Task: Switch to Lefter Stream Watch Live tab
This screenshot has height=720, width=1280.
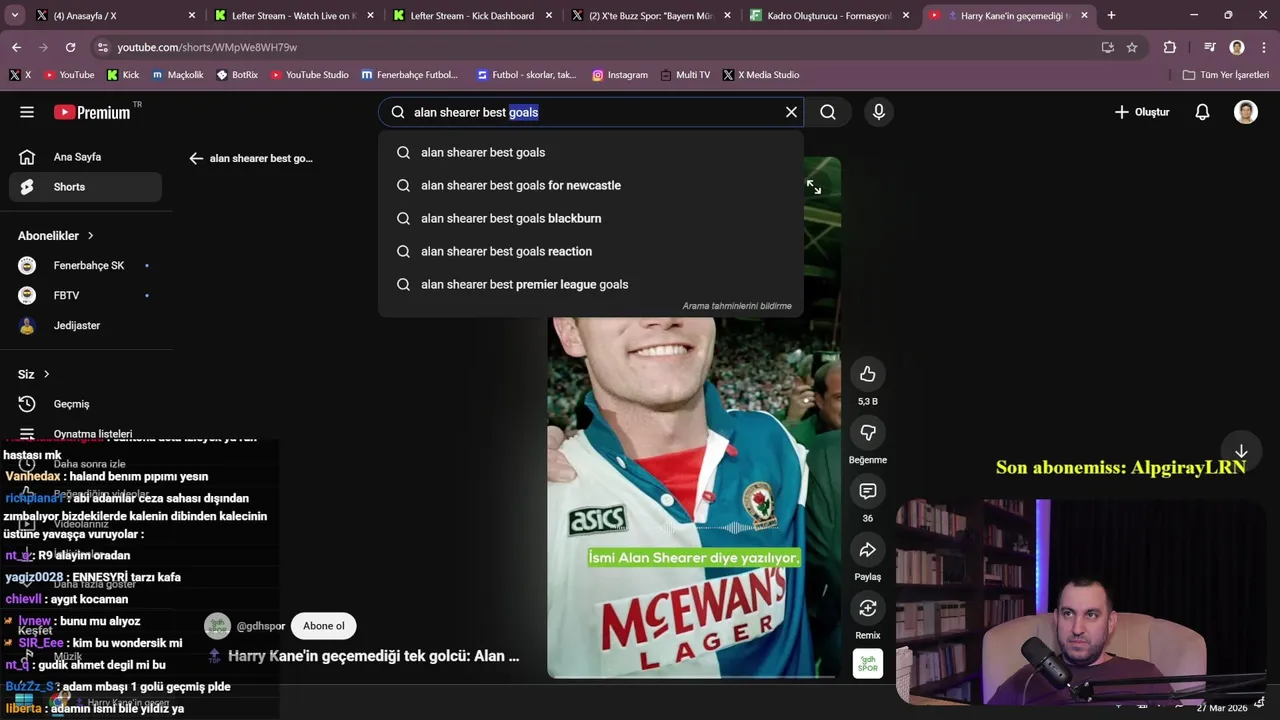Action: click(x=293, y=15)
